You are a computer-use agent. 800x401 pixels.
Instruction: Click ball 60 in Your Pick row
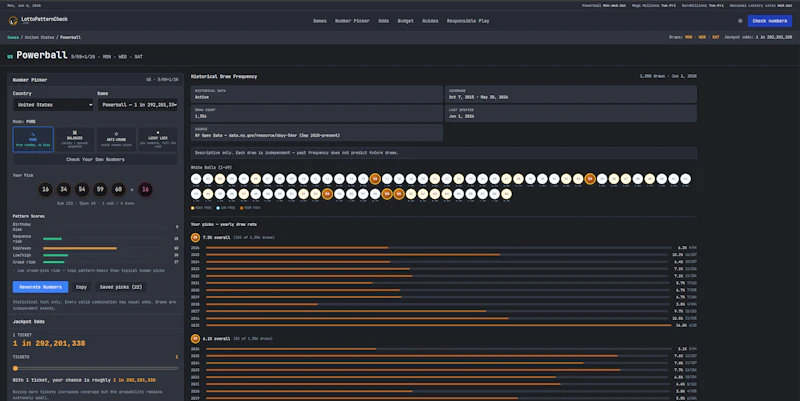[x=118, y=189]
